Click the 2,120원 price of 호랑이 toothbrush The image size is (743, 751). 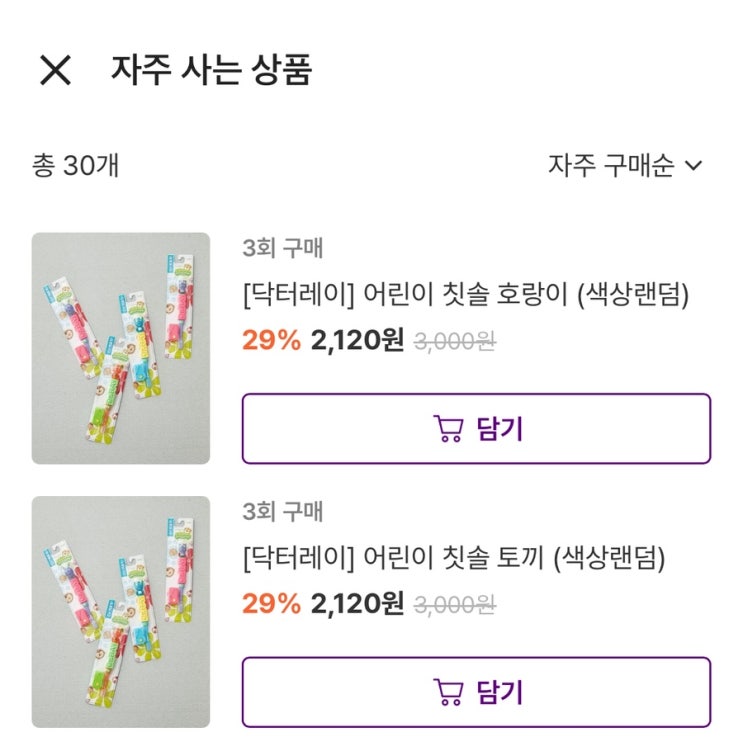[x=357, y=341]
